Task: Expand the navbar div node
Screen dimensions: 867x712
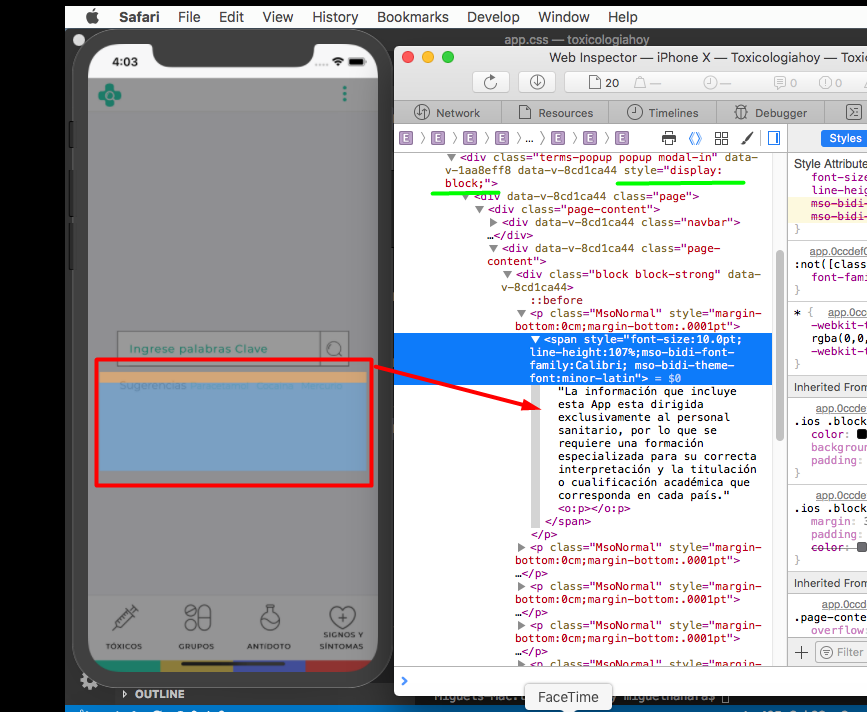Action: tap(493, 222)
